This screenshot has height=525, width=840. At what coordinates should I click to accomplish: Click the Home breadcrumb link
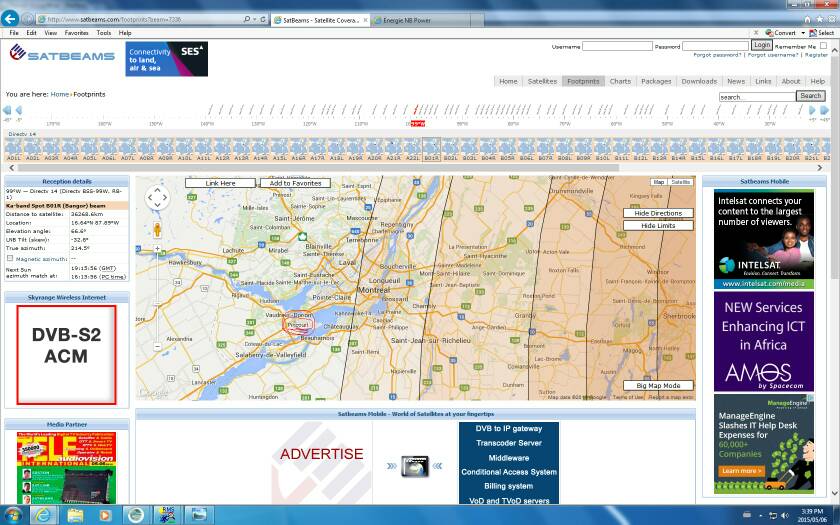[x=59, y=94]
